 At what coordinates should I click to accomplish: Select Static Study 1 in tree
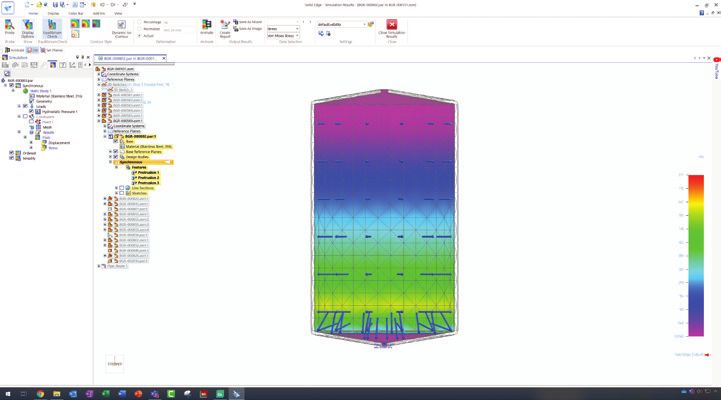(x=40, y=91)
